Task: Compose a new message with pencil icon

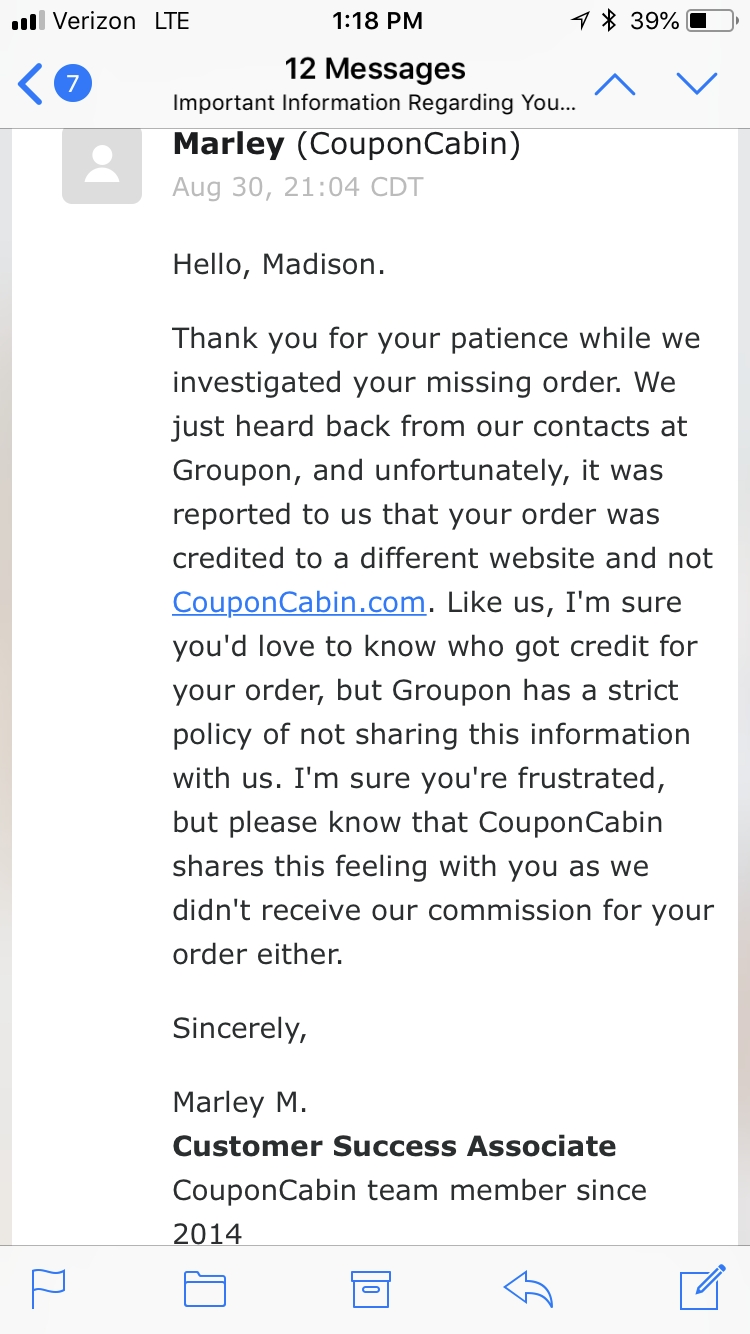Action: click(x=702, y=1287)
